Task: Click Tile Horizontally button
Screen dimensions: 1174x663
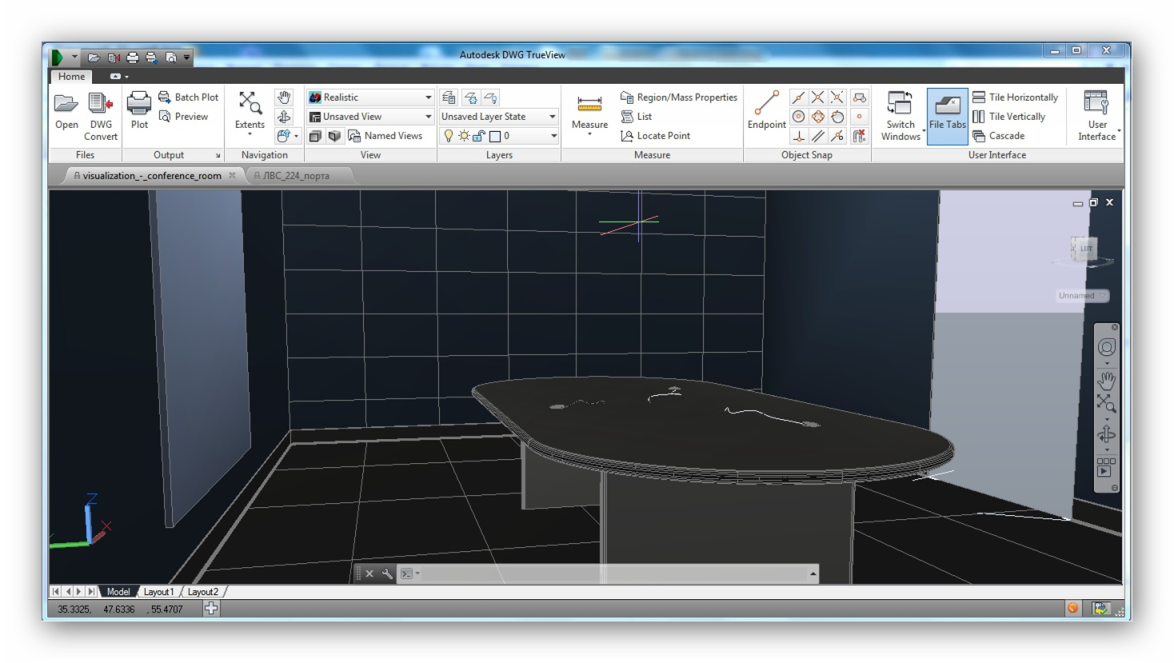Action: (x=1015, y=97)
